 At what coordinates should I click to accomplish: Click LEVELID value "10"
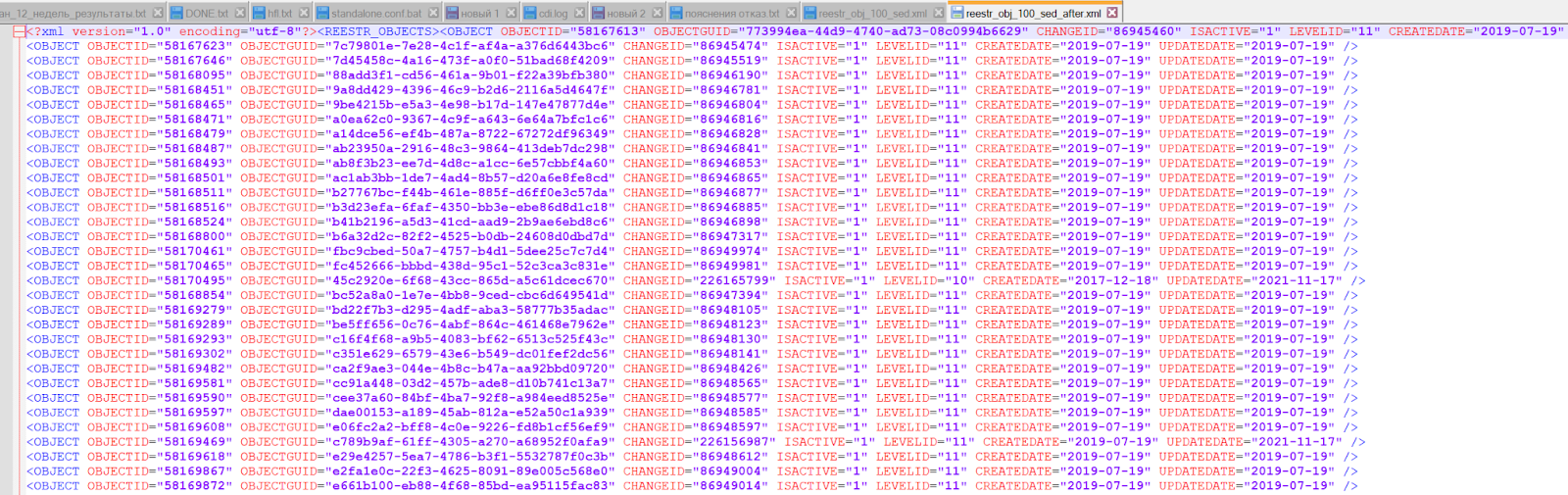pos(959,281)
